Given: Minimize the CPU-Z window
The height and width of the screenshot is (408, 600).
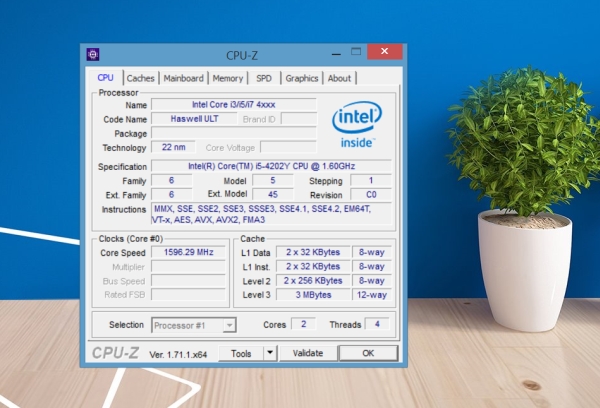Looking at the screenshot, I should (x=336, y=54).
